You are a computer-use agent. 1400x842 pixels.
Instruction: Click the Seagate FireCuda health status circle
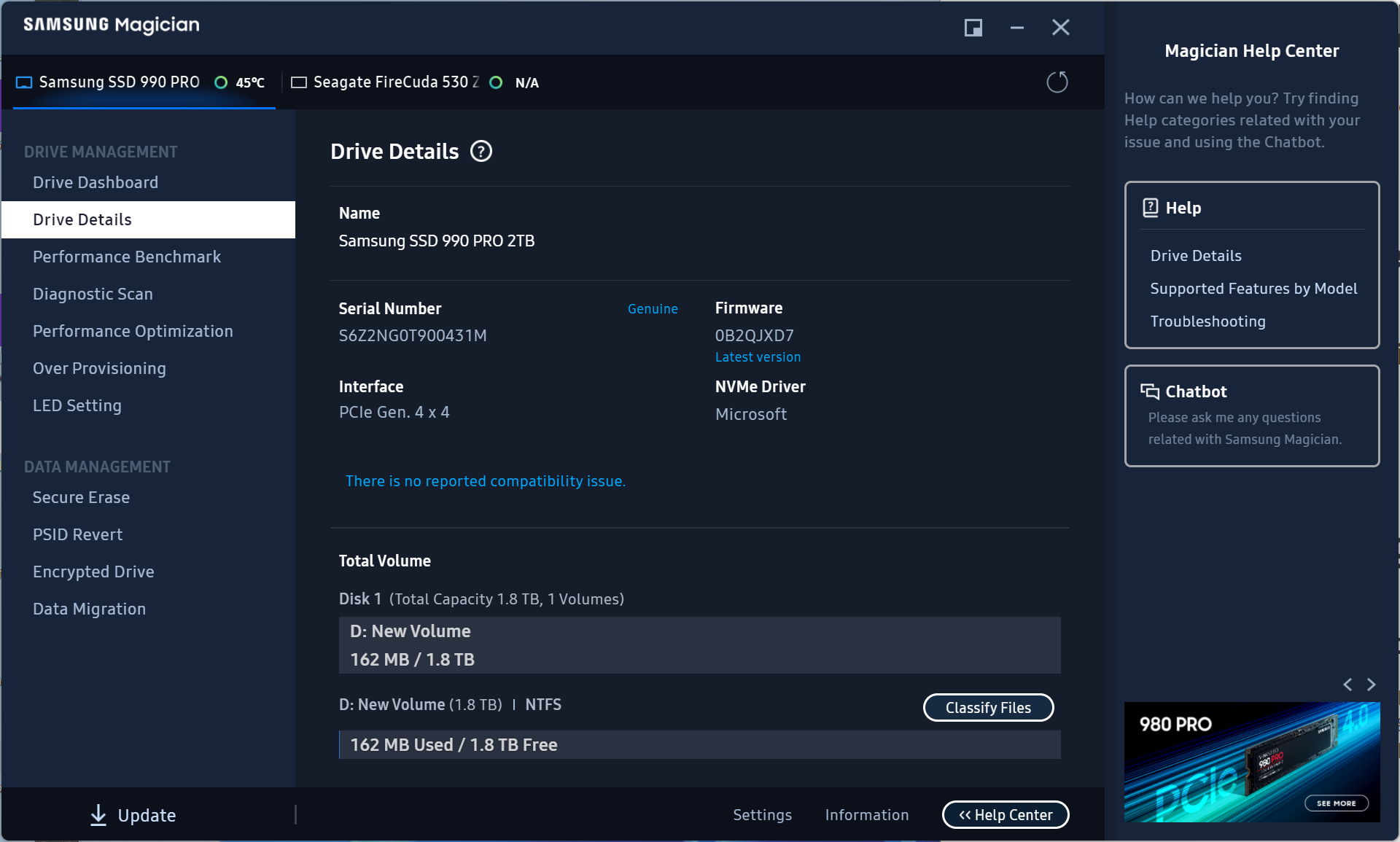coord(496,82)
